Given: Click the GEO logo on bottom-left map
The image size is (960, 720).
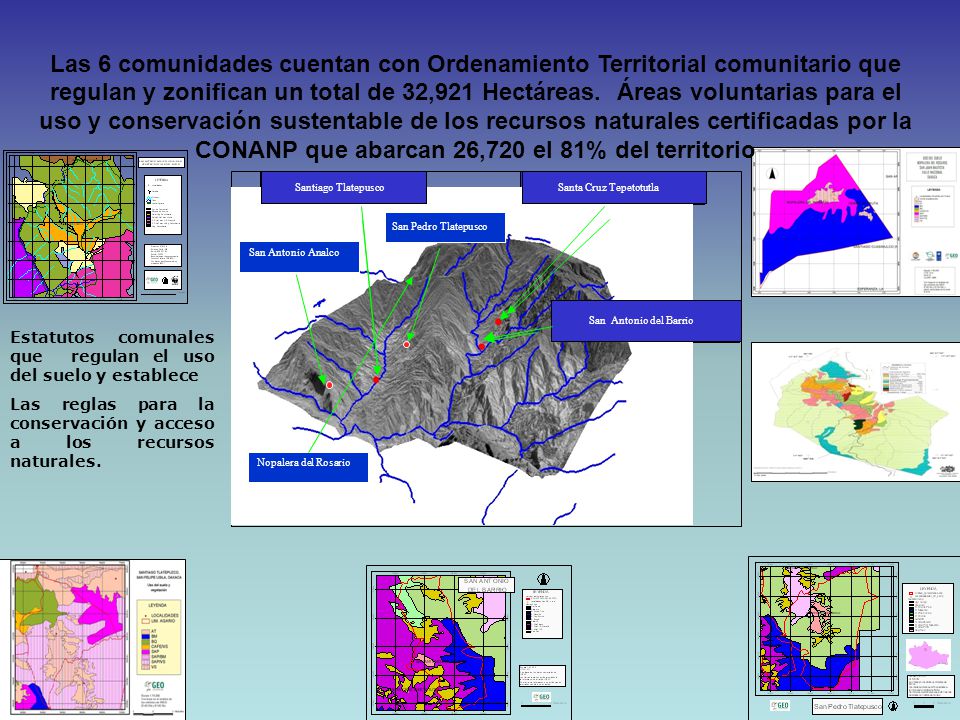Looking at the screenshot, I should click(154, 686).
